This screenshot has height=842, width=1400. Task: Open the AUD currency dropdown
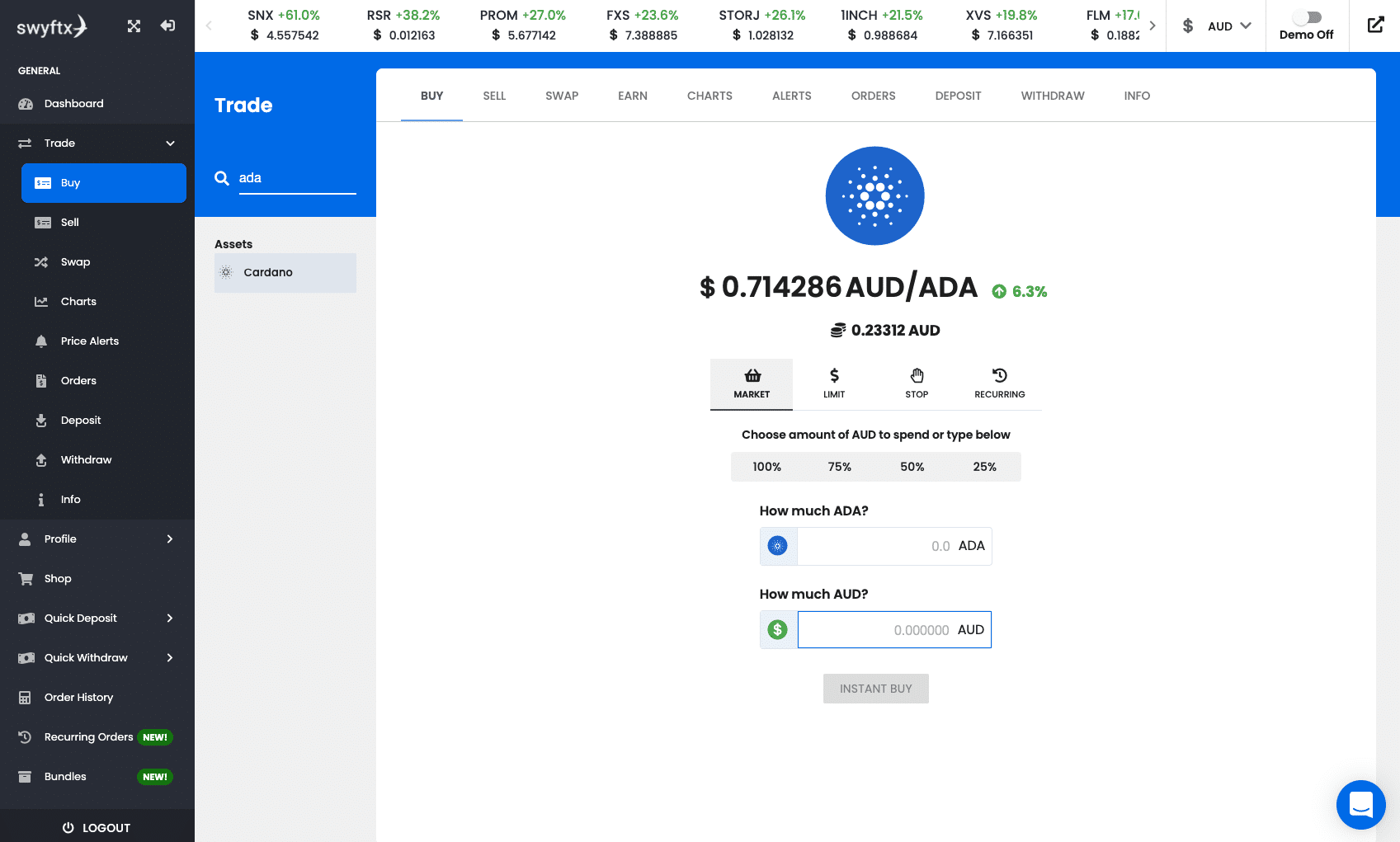(1217, 26)
